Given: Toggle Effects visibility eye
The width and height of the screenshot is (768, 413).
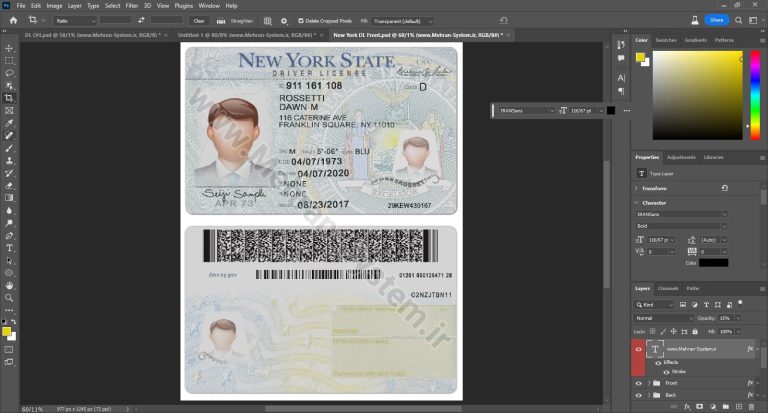Looking at the screenshot, I should point(658,363).
